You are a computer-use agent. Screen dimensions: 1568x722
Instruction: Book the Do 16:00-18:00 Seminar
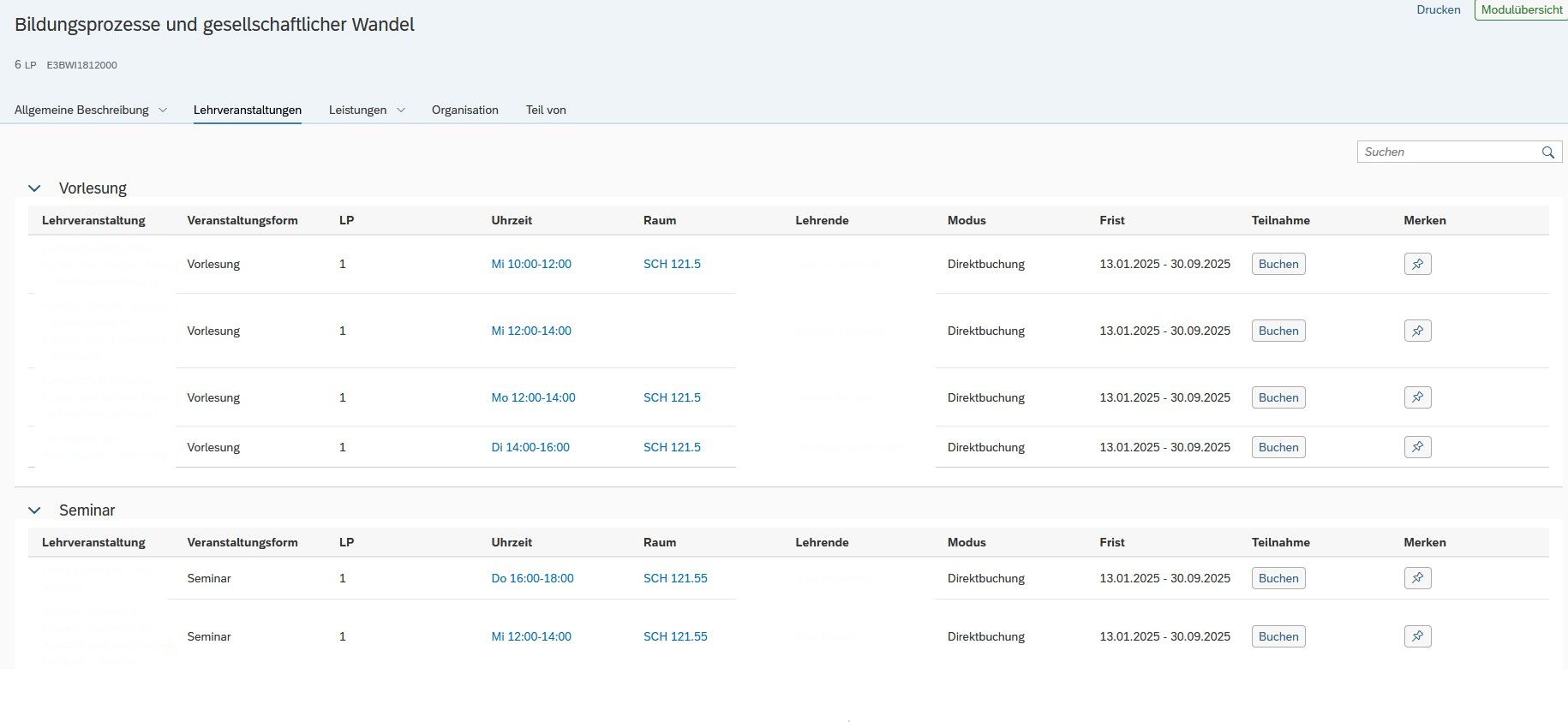[x=1278, y=578]
